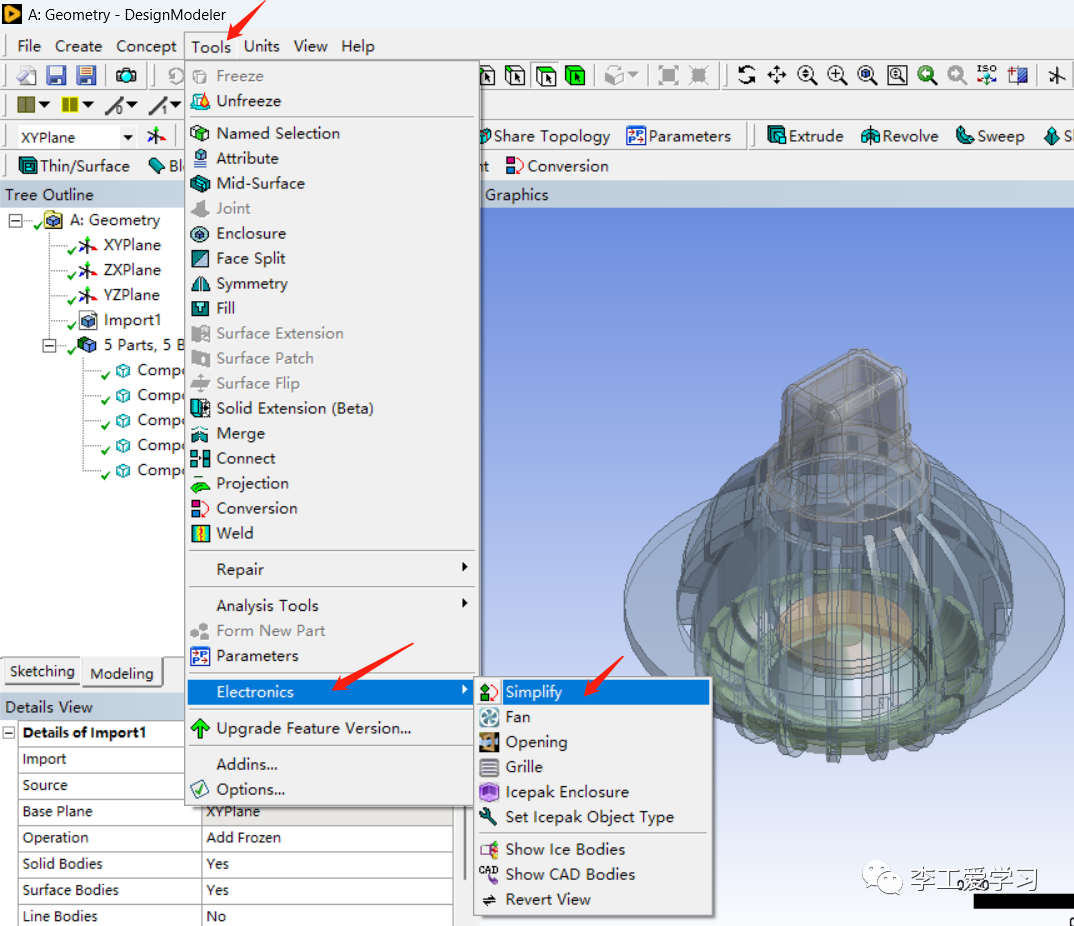This screenshot has width=1074, height=926.
Task: Click the Sweep feature button
Action: tap(990, 136)
